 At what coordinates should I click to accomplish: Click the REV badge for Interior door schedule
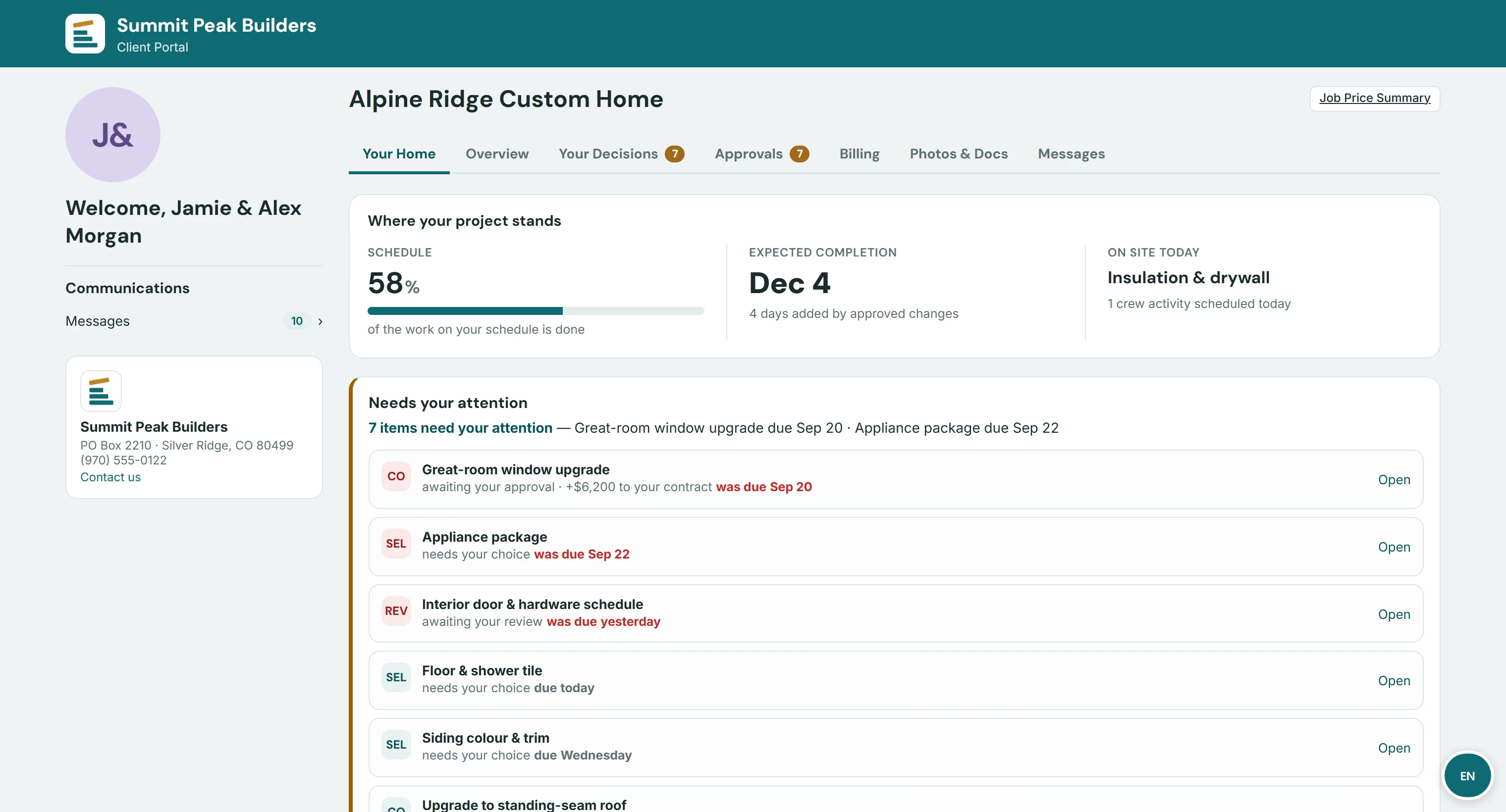pyautogui.click(x=396, y=610)
